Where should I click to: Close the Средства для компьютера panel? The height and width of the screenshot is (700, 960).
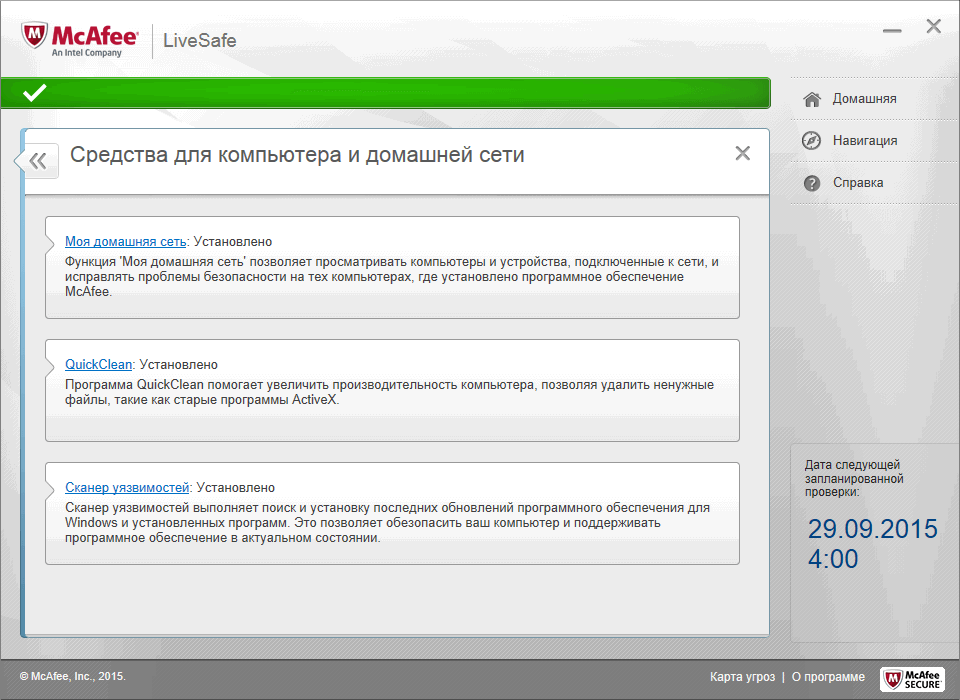[x=742, y=153]
